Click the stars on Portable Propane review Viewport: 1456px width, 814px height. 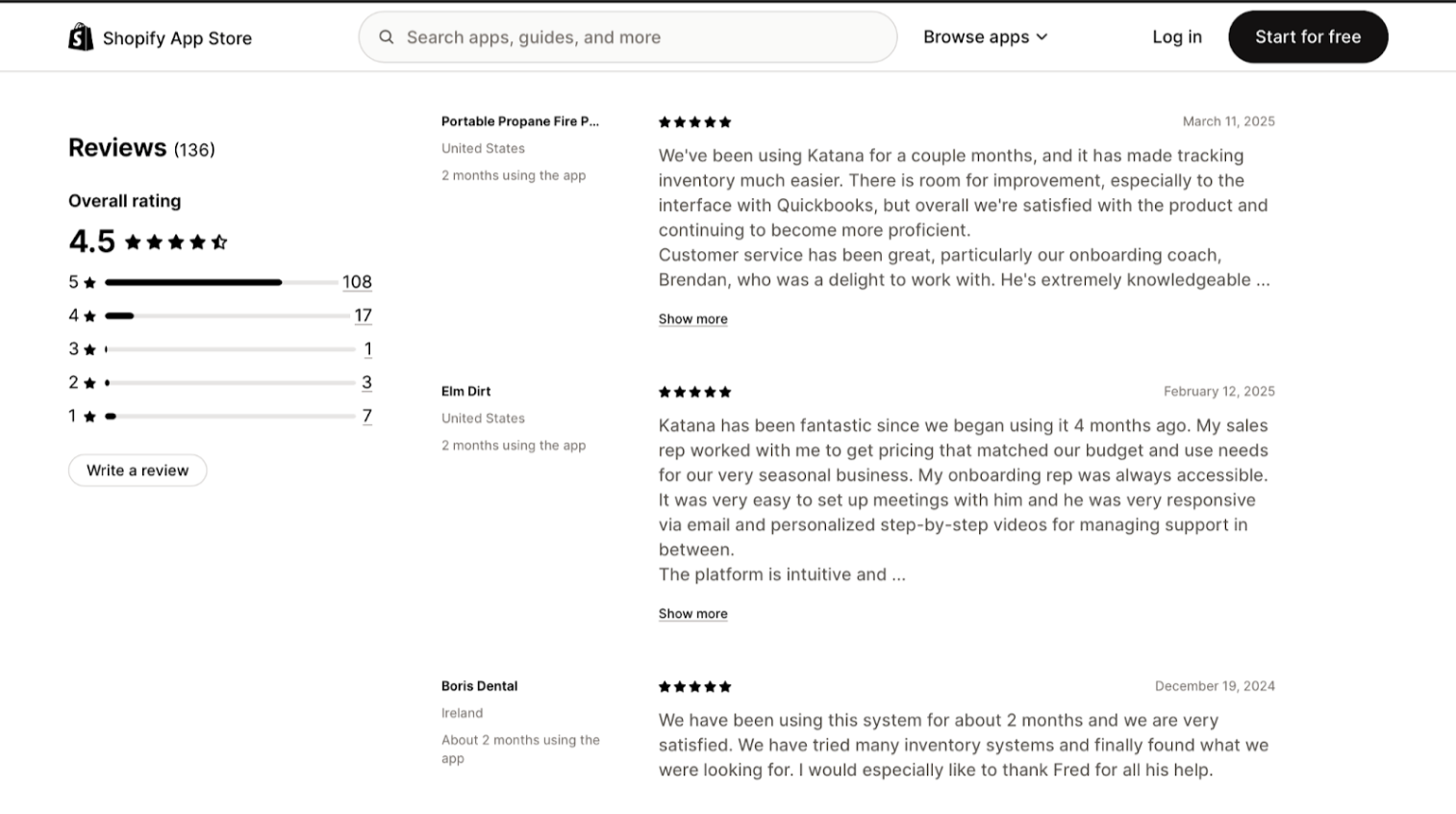(694, 122)
